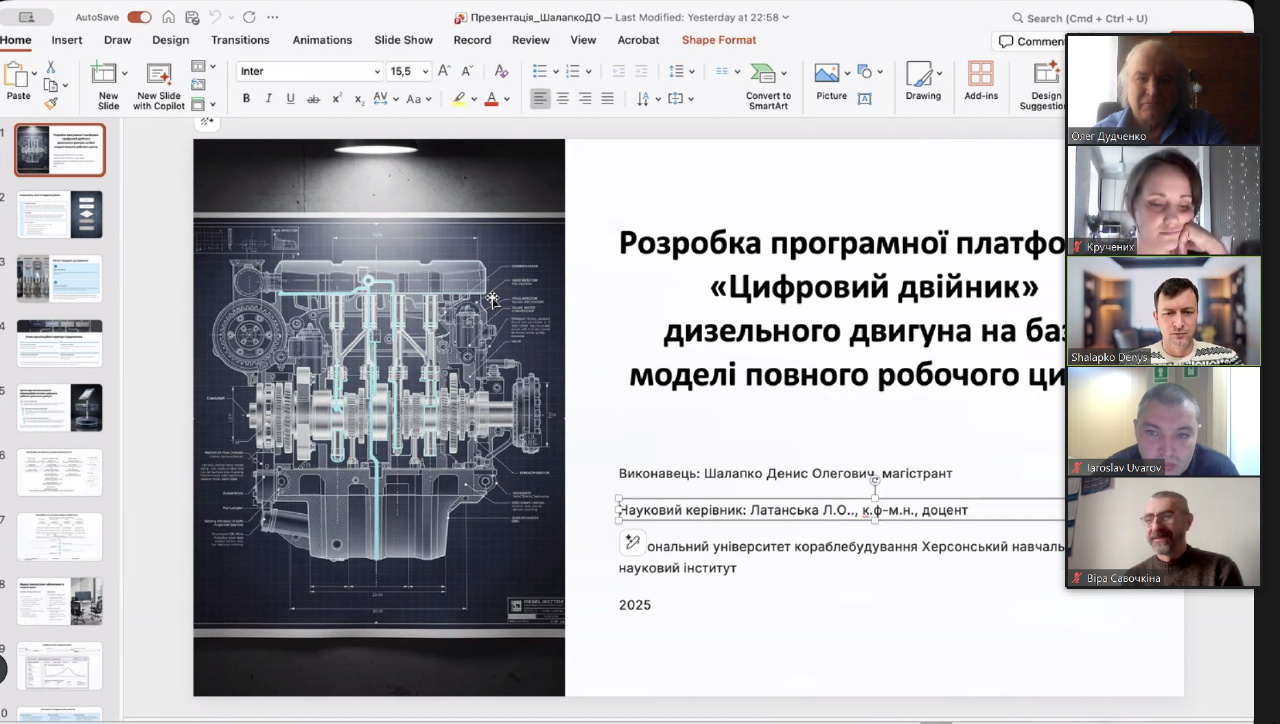The image size is (1280, 724).
Task: Click the Drawing button
Action: click(922, 79)
